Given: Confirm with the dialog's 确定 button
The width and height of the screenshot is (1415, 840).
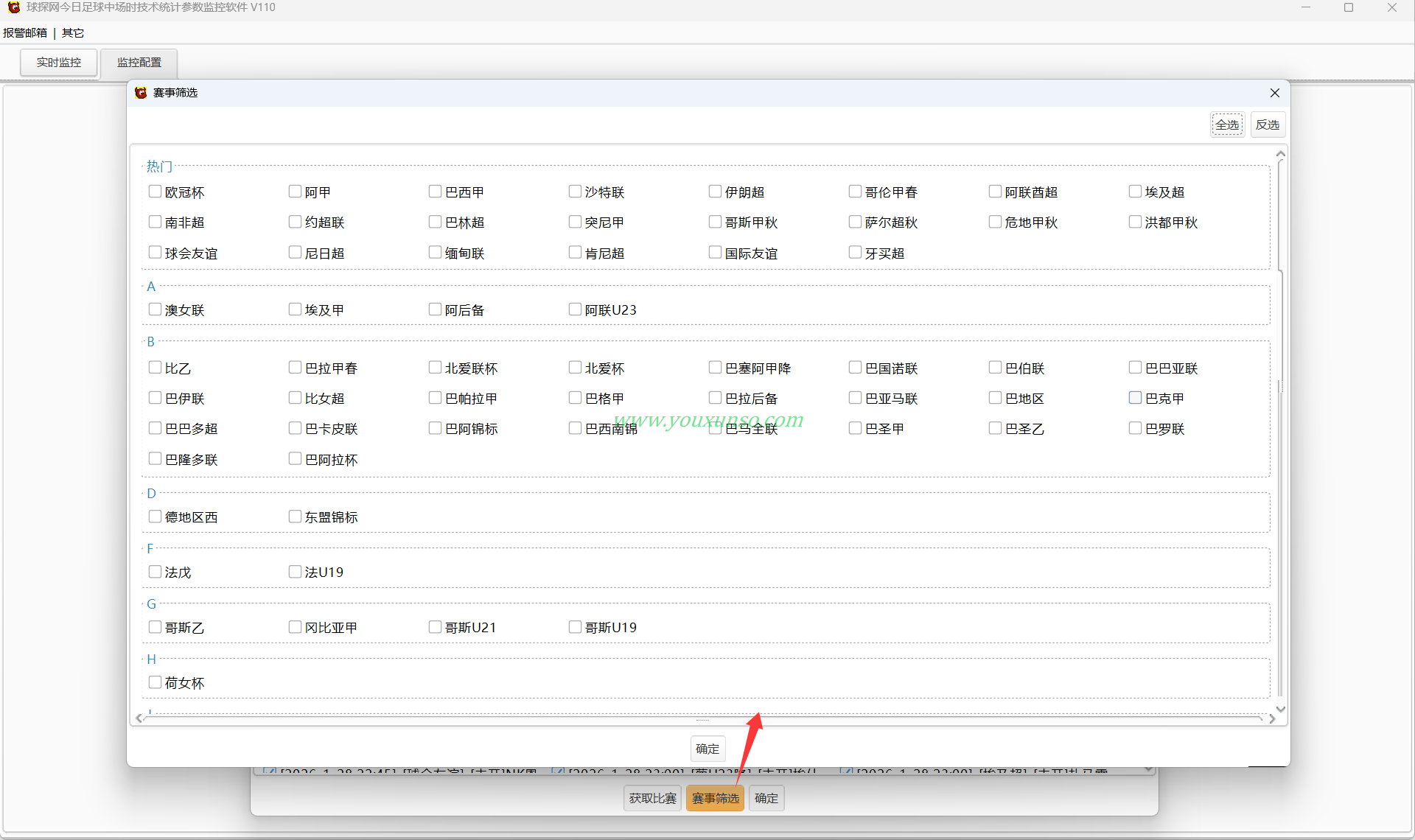Looking at the screenshot, I should pos(707,749).
